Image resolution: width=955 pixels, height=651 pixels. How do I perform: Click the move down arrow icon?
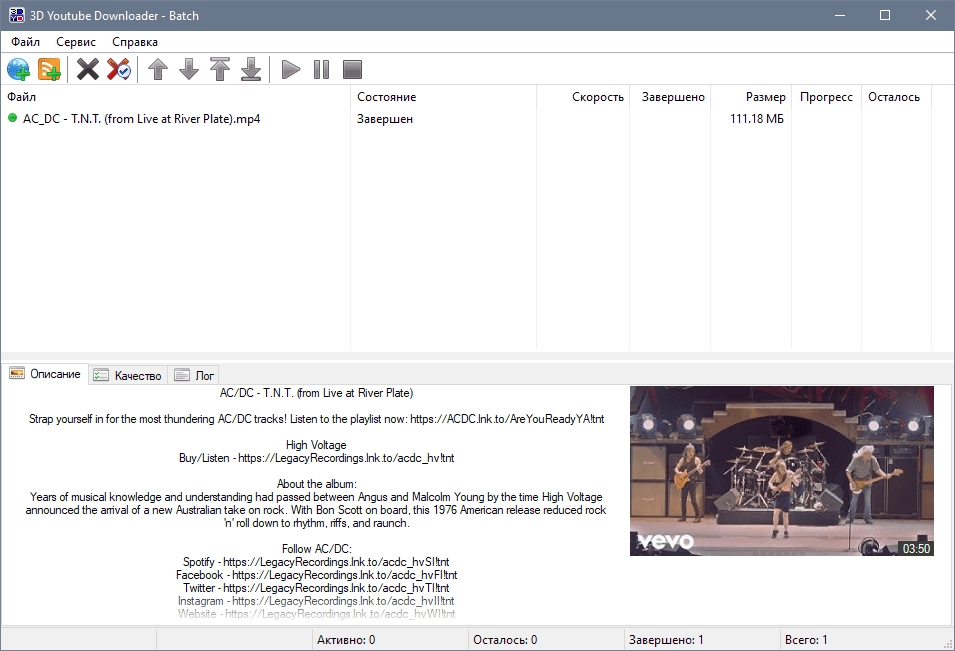189,69
